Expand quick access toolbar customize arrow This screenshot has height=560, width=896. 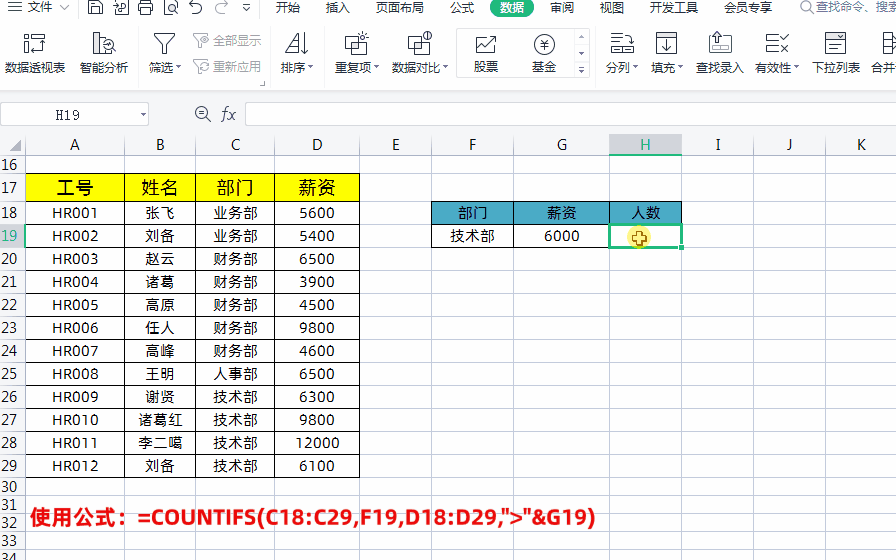246,7
